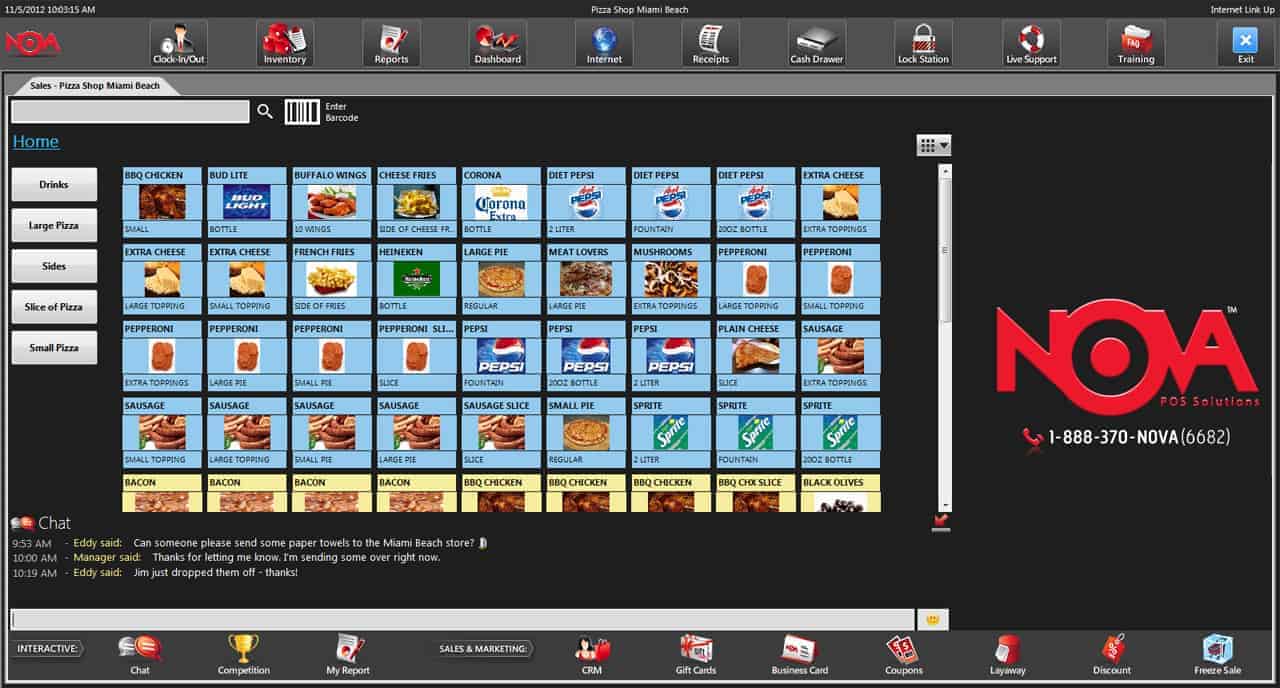Add Meat Lovers large pie item
1280x688 pixels.
(x=586, y=278)
